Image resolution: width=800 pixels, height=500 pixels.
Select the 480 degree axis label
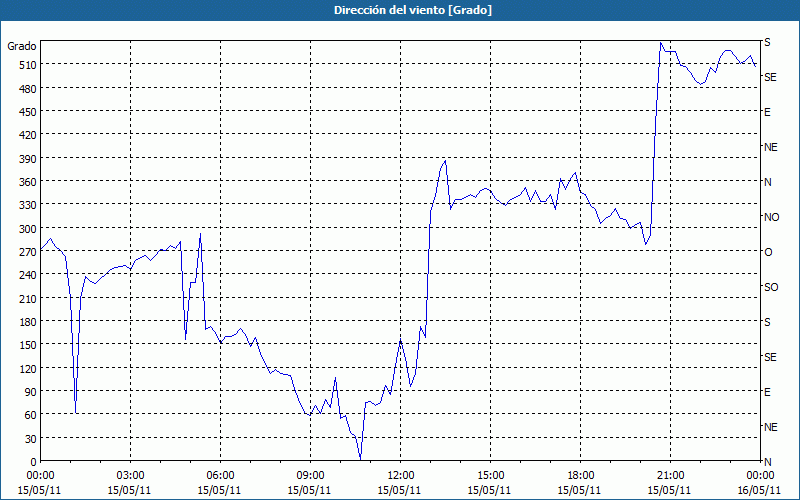click(29, 89)
